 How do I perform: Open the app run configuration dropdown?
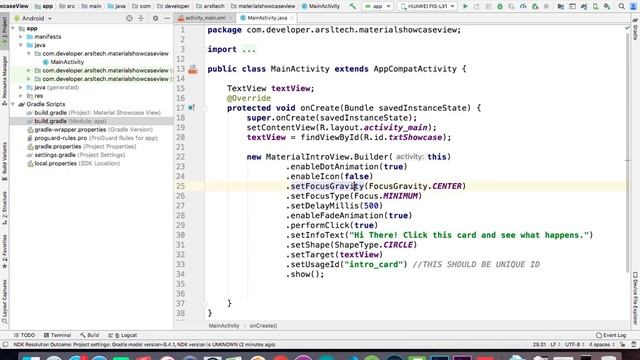tap(378, 6)
